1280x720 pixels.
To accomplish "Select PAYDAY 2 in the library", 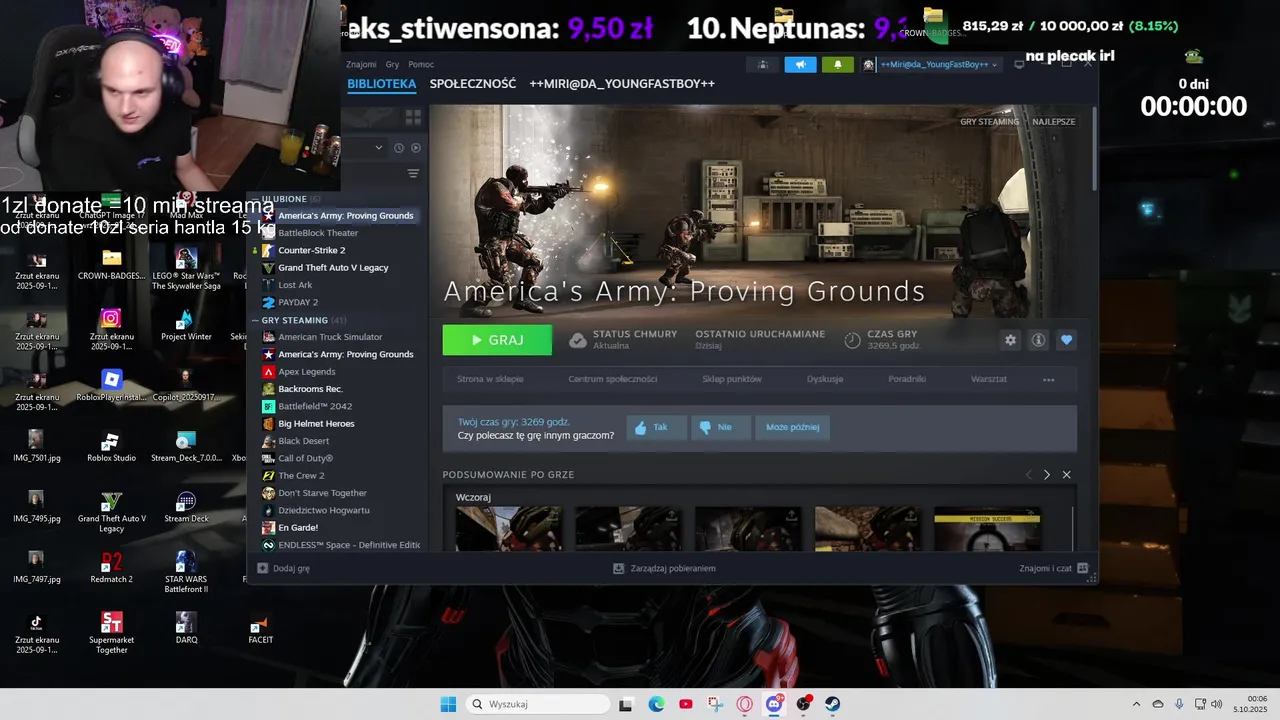I will point(298,302).
